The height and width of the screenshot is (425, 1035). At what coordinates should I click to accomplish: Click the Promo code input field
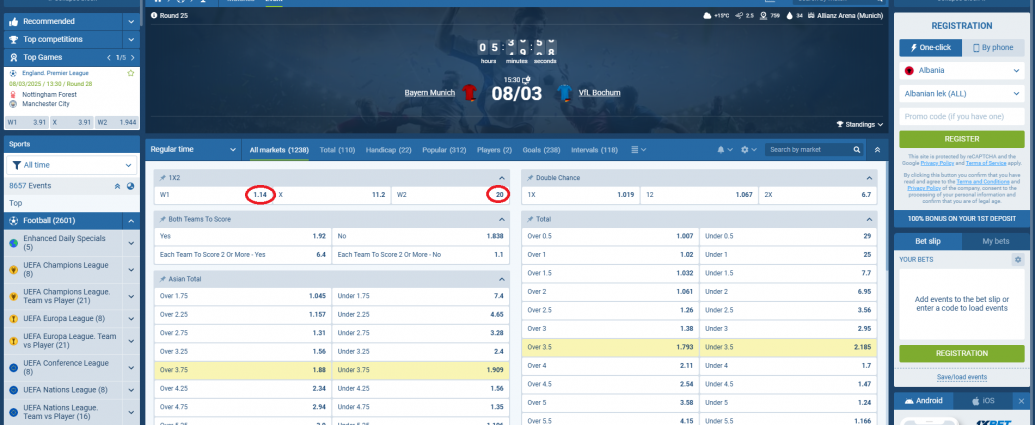coord(961,116)
